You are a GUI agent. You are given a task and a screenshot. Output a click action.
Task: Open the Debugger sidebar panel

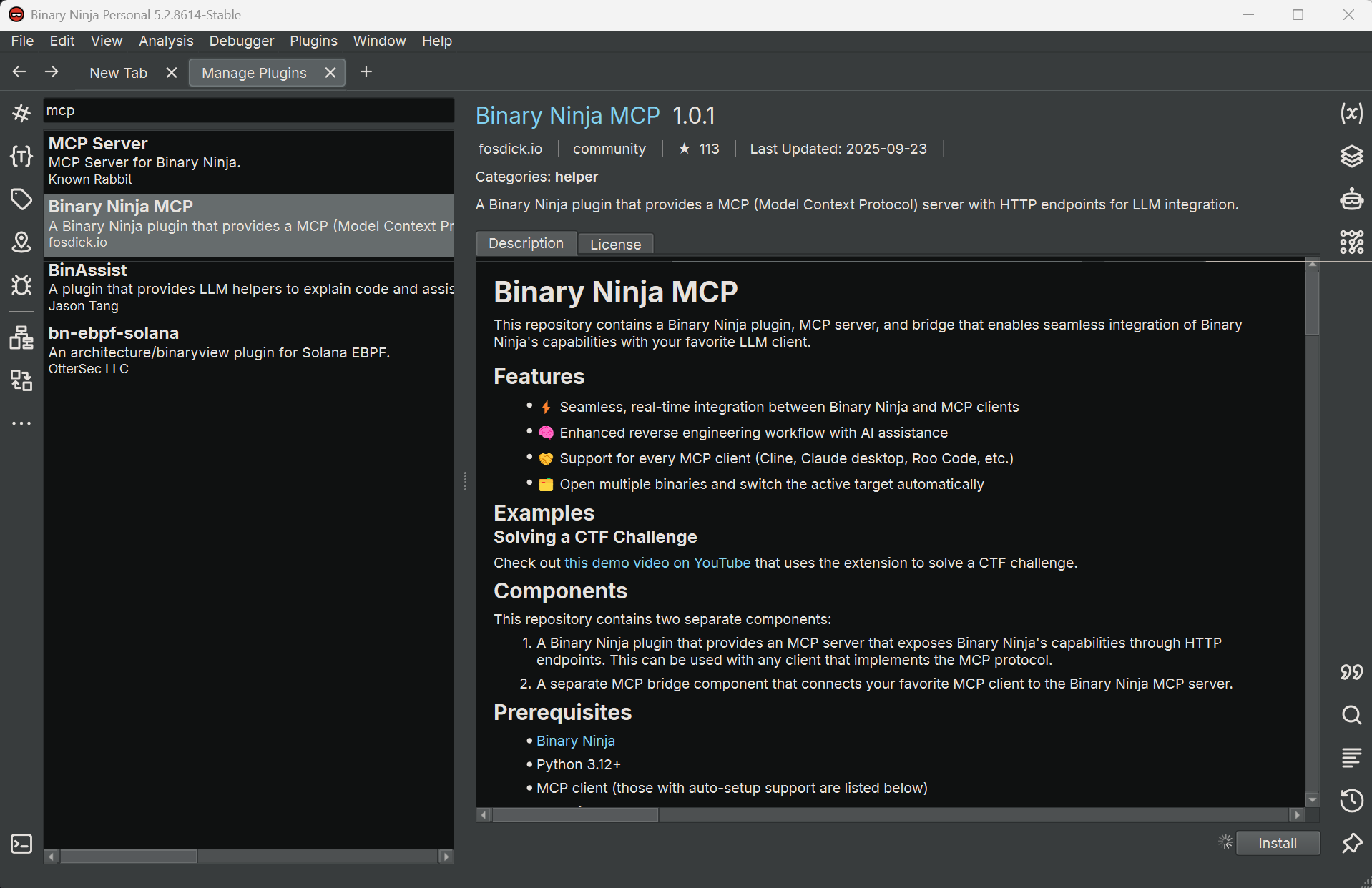(21, 285)
